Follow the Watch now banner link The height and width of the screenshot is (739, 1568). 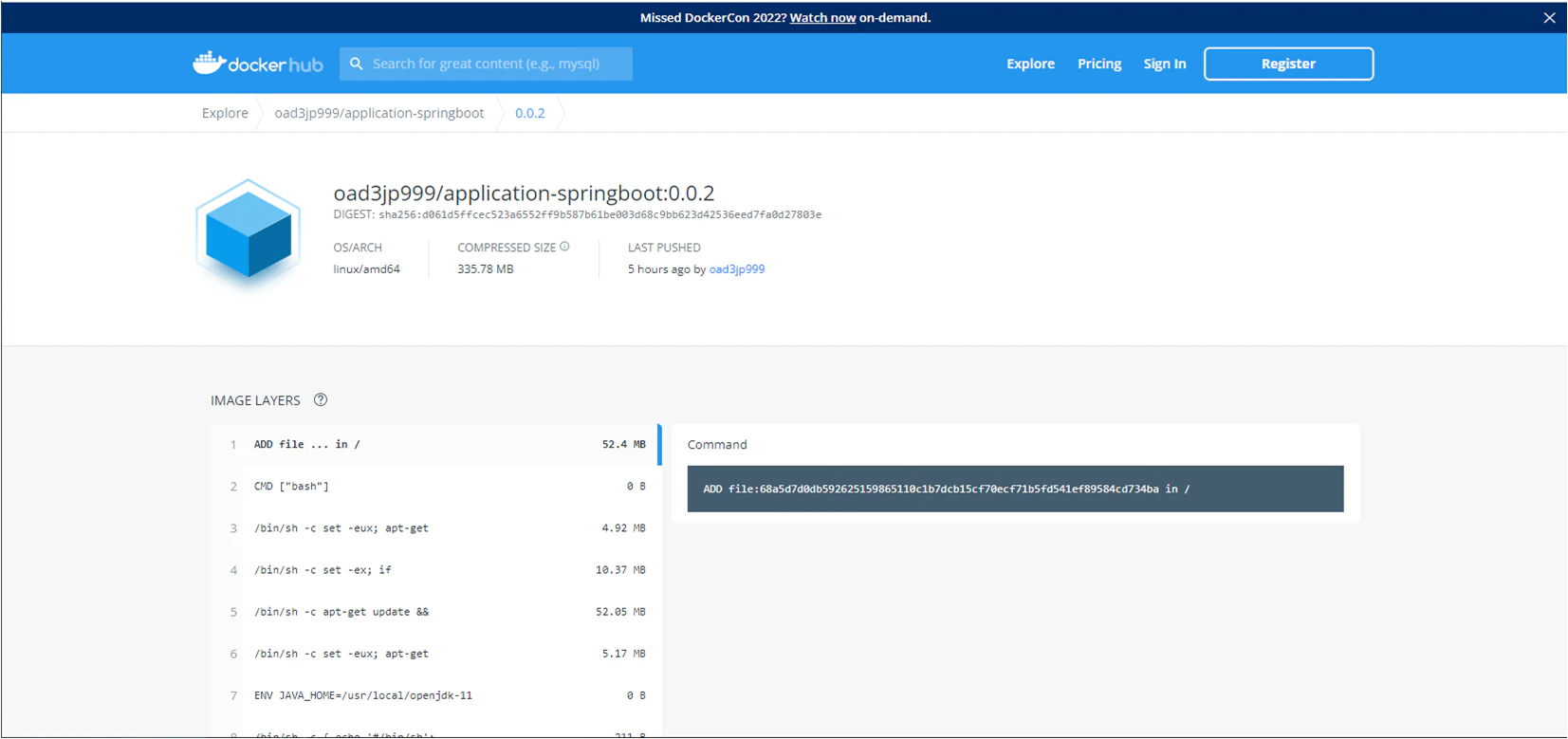822,18
